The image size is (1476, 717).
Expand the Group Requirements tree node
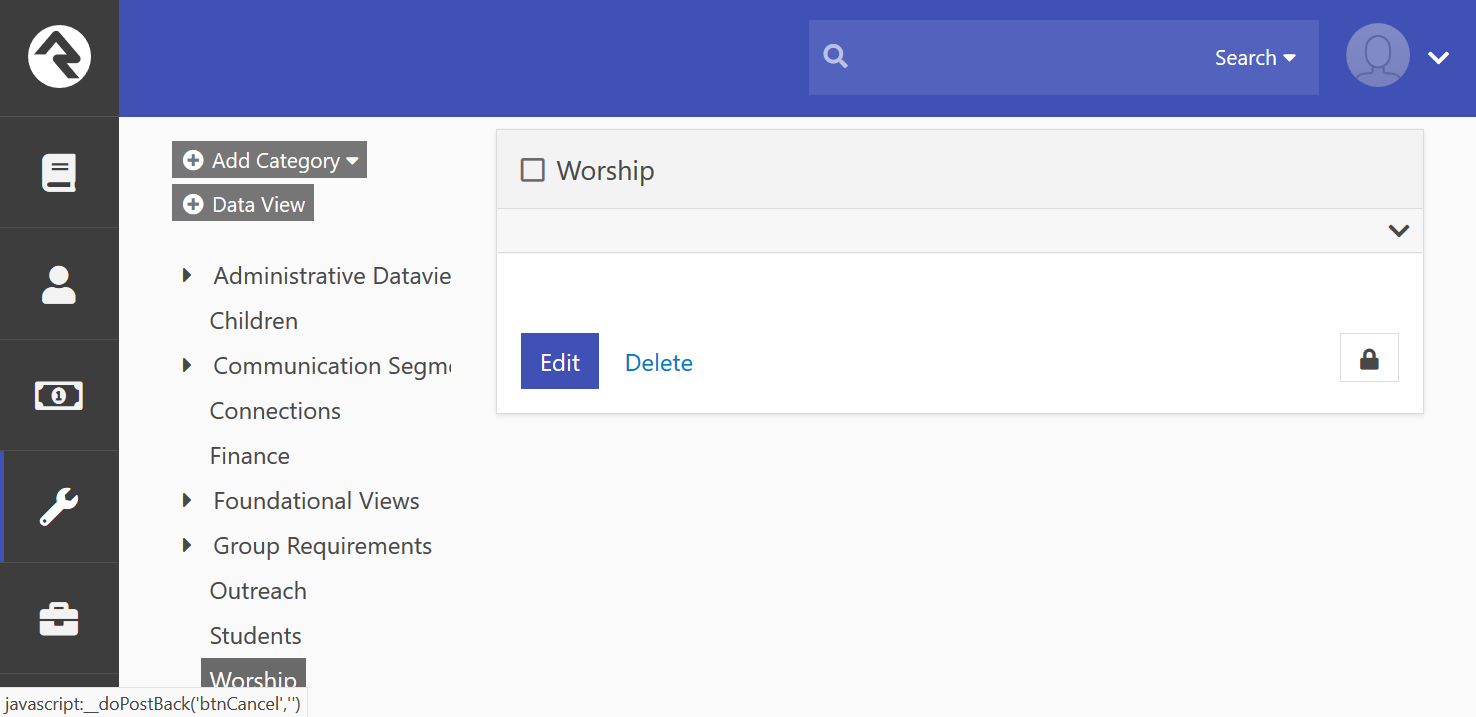click(x=187, y=545)
